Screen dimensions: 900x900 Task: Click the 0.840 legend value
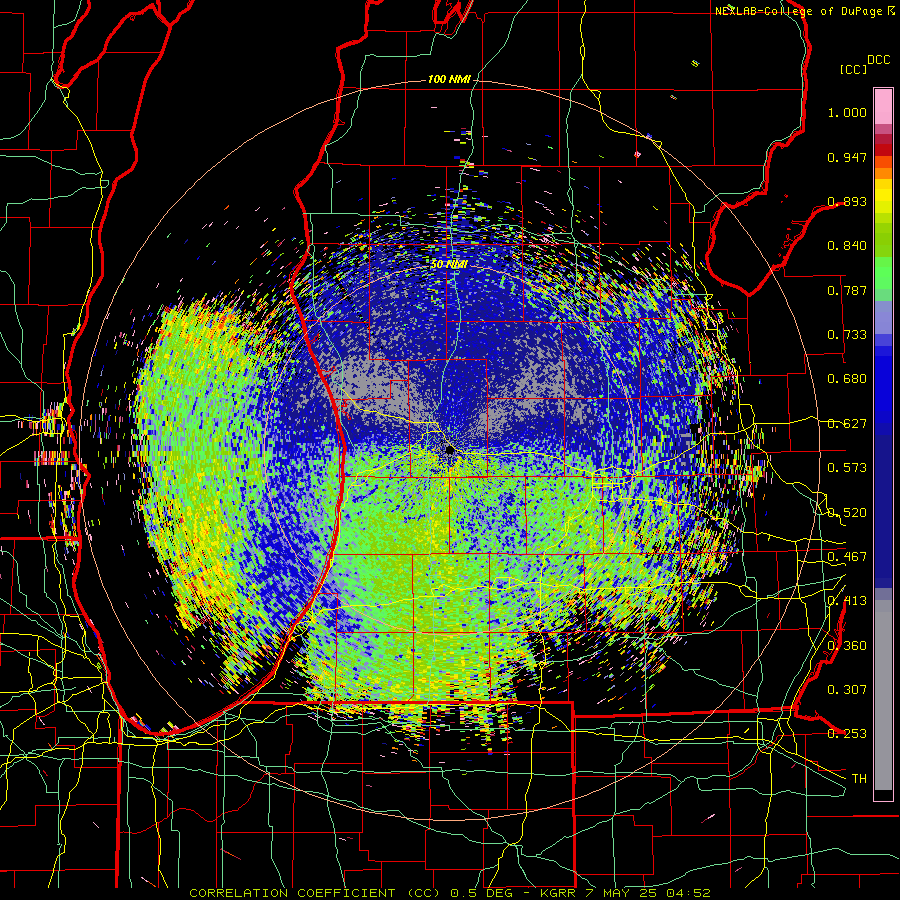(x=847, y=246)
